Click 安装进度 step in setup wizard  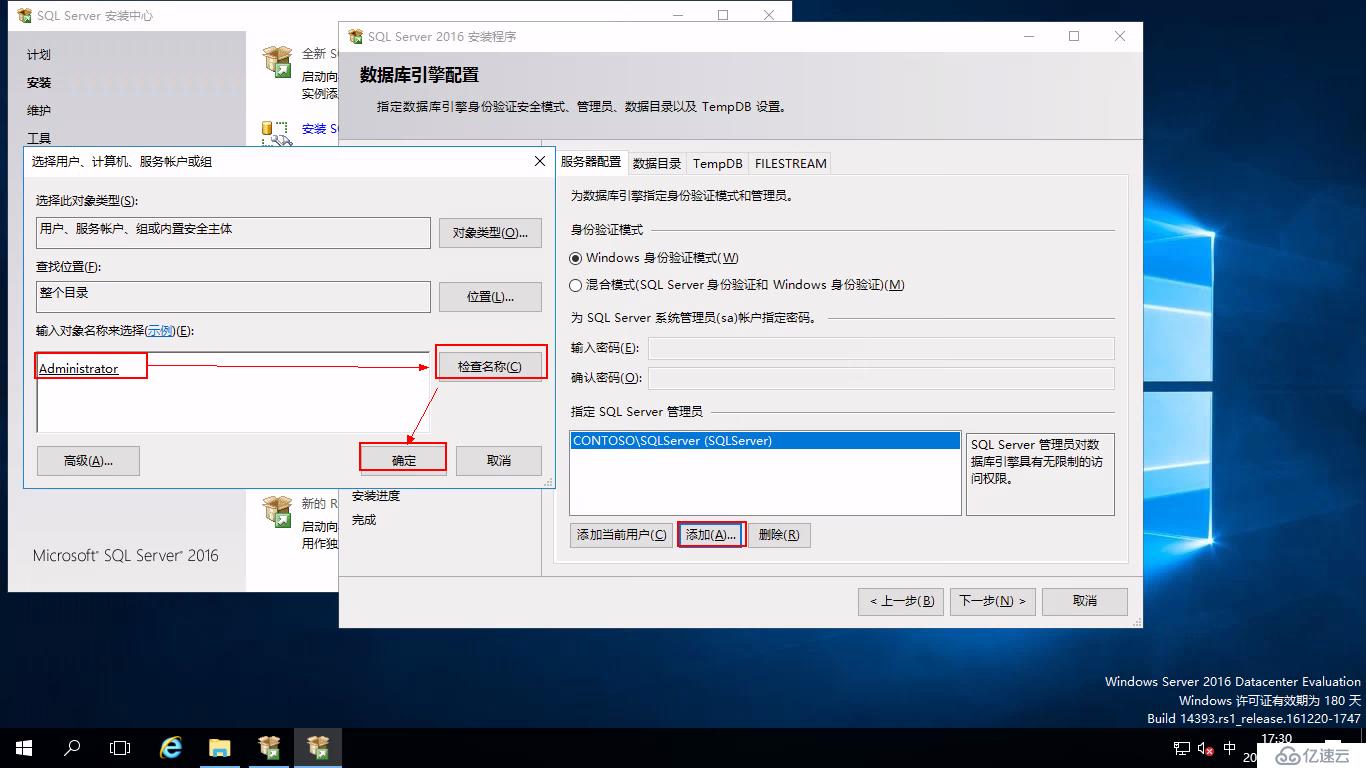point(376,496)
